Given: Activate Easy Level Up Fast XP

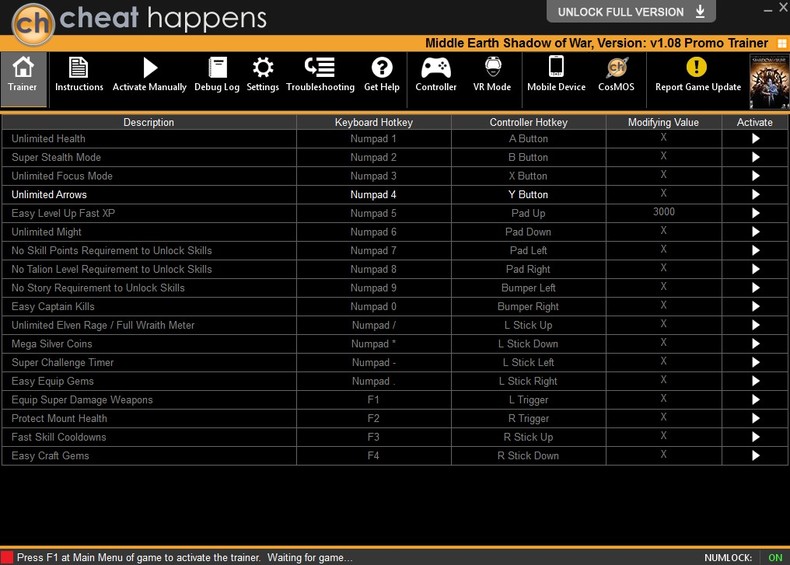Looking at the screenshot, I should pyautogui.click(x=755, y=213).
